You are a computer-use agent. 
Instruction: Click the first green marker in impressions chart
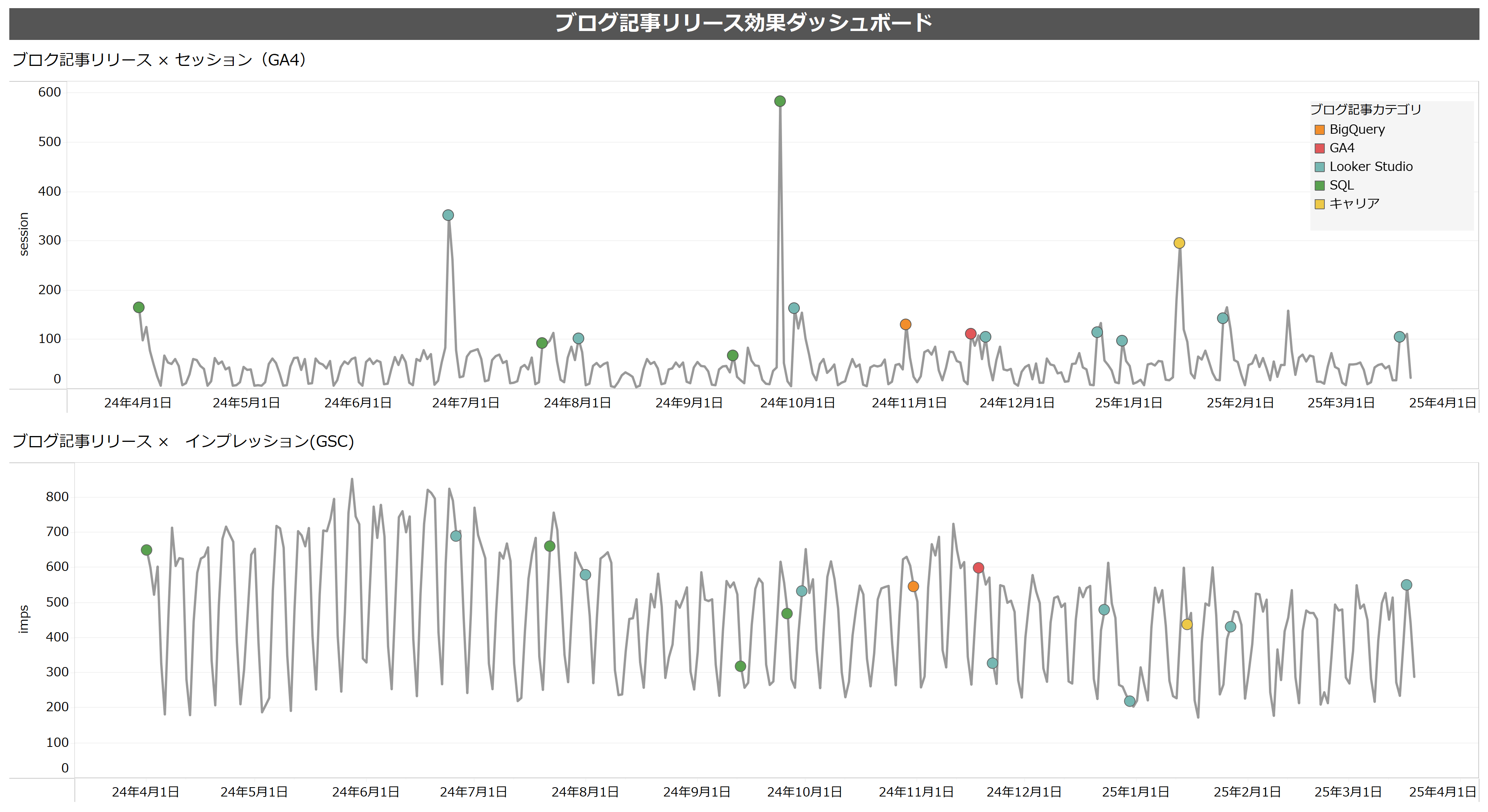146,550
